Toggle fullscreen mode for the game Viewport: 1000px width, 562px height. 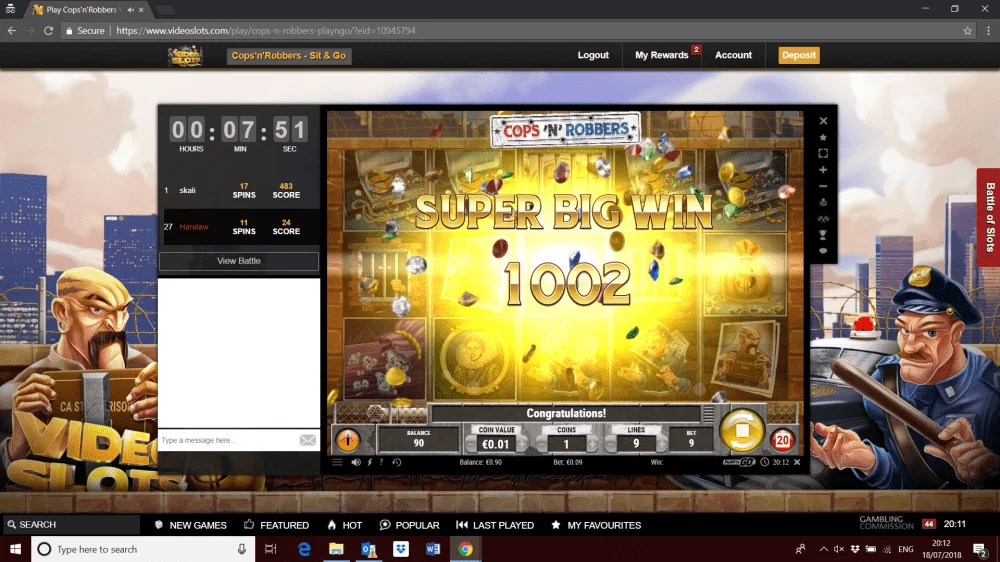coord(823,153)
